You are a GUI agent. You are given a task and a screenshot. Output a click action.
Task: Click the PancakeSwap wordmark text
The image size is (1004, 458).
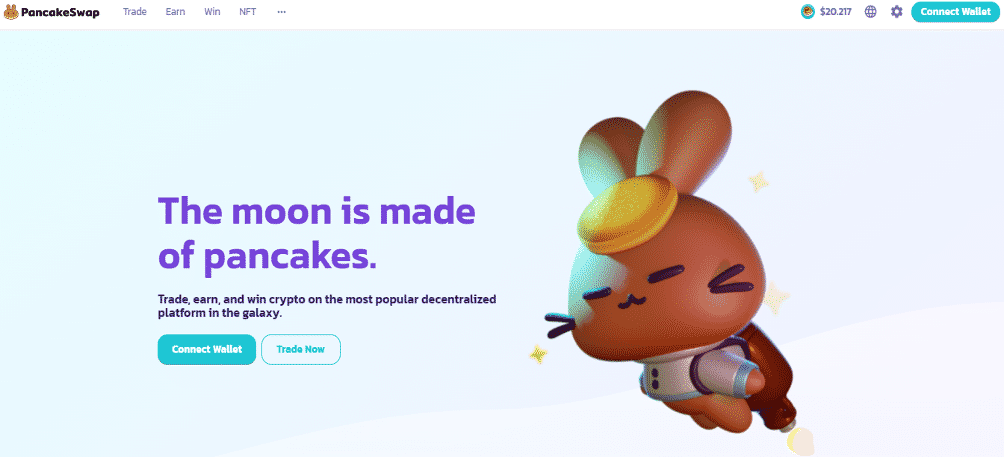[x=60, y=12]
